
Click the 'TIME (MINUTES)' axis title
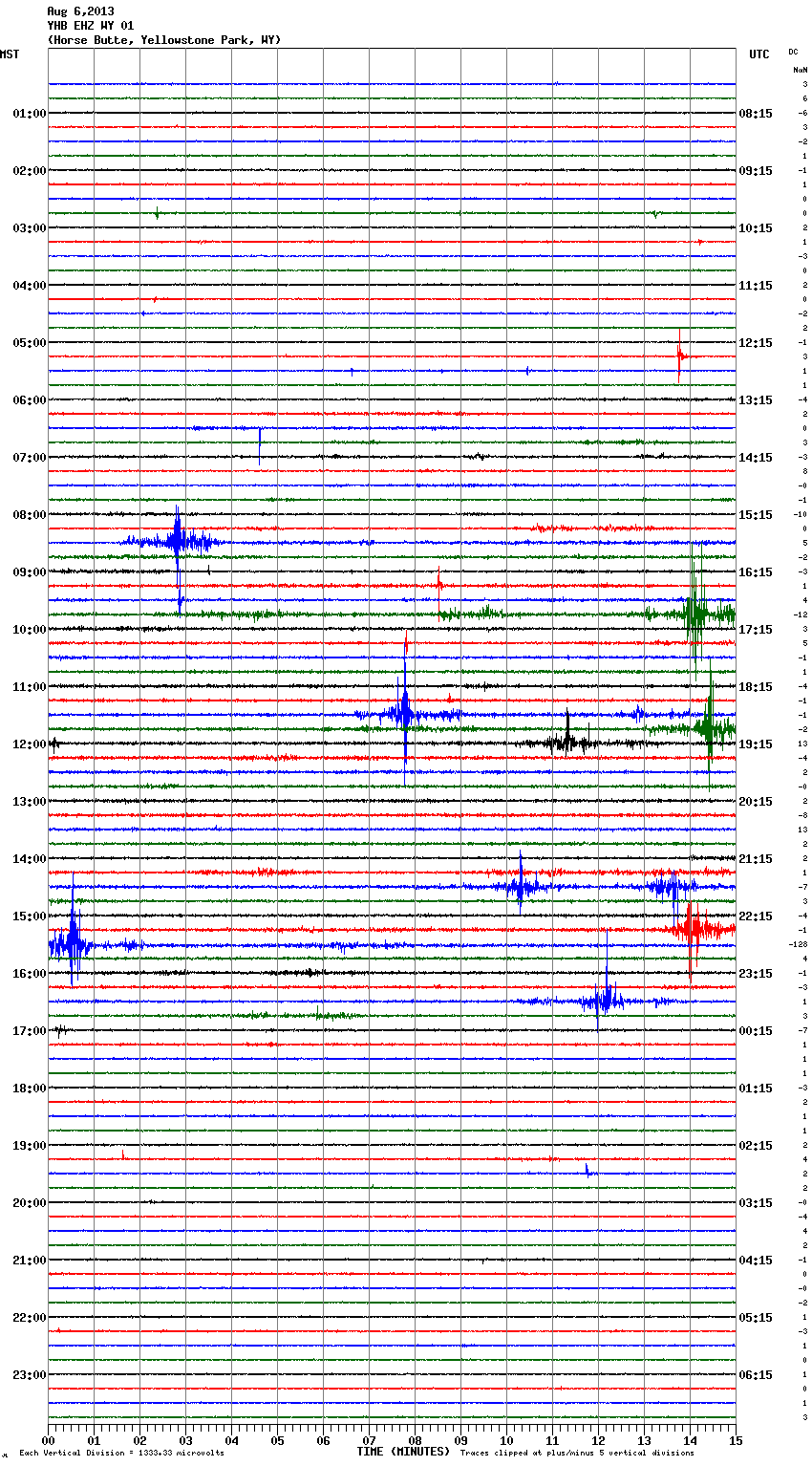[403, 1452]
